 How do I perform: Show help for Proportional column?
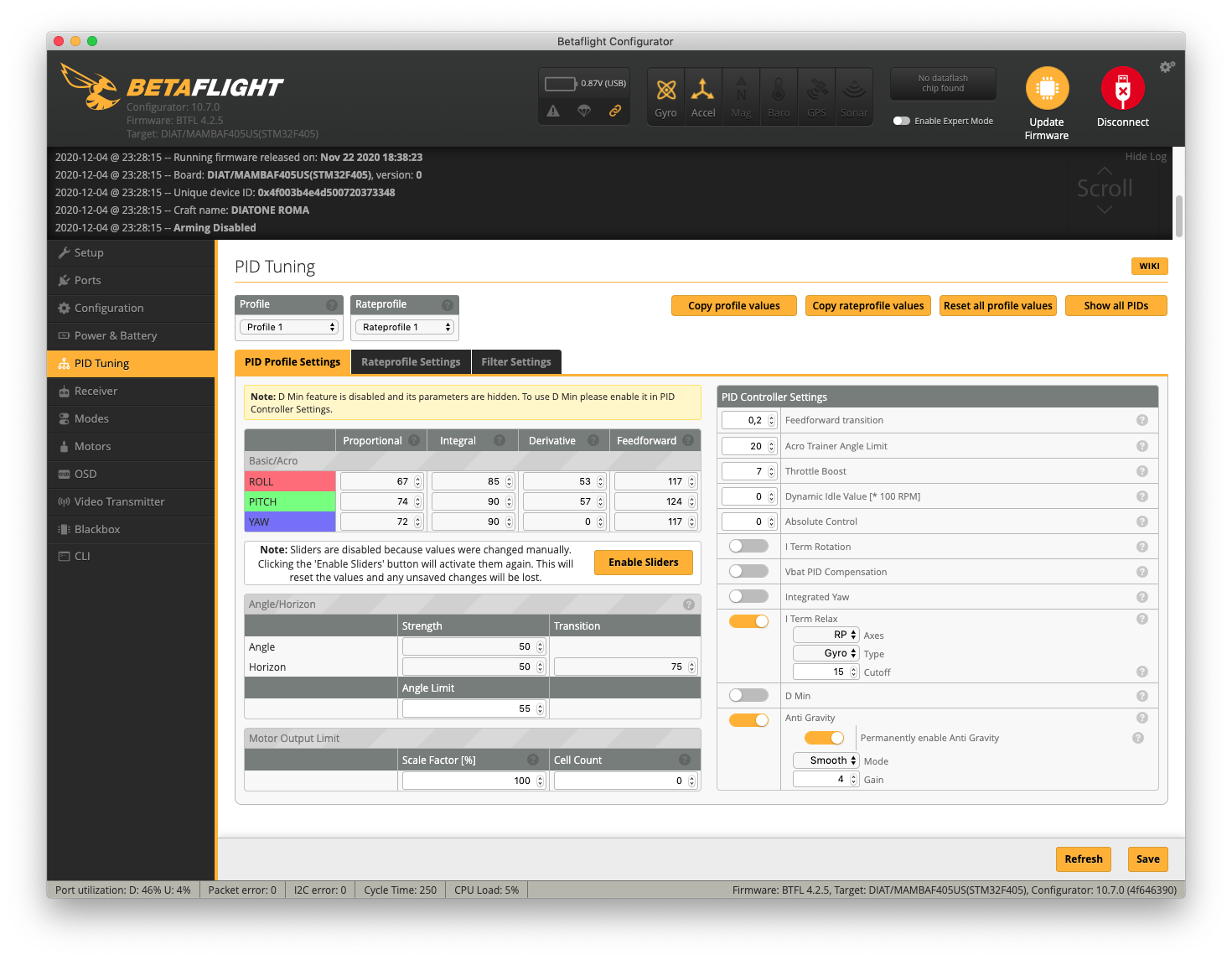(x=414, y=440)
